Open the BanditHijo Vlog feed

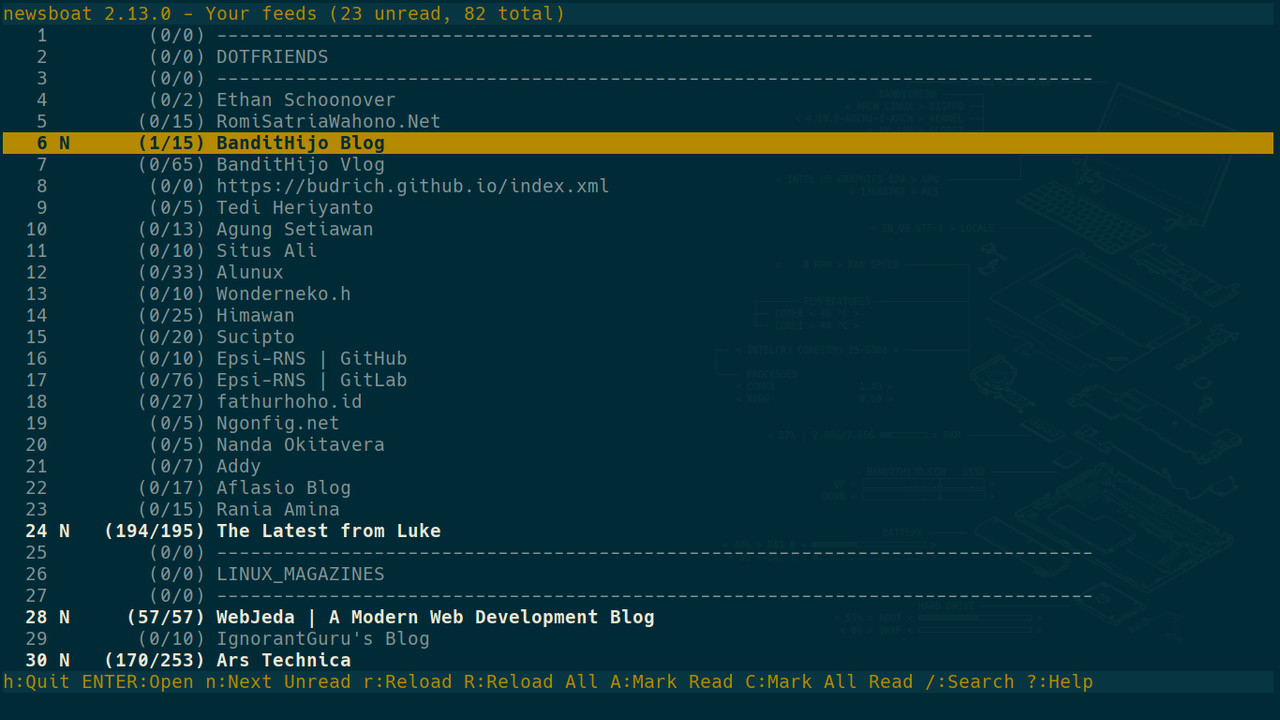(x=300, y=164)
